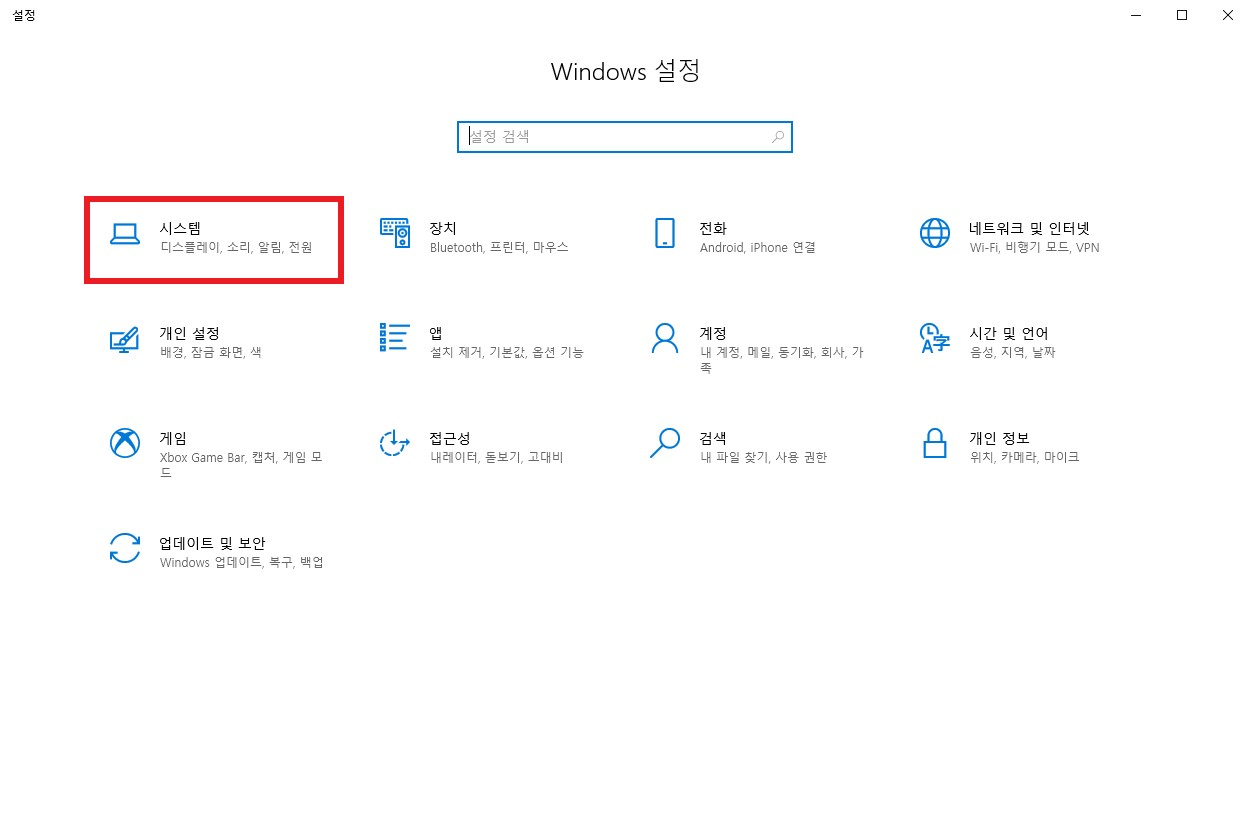Open the 시간 및 언어 clock icon
This screenshot has height=820, width=1250.
pos(935,338)
